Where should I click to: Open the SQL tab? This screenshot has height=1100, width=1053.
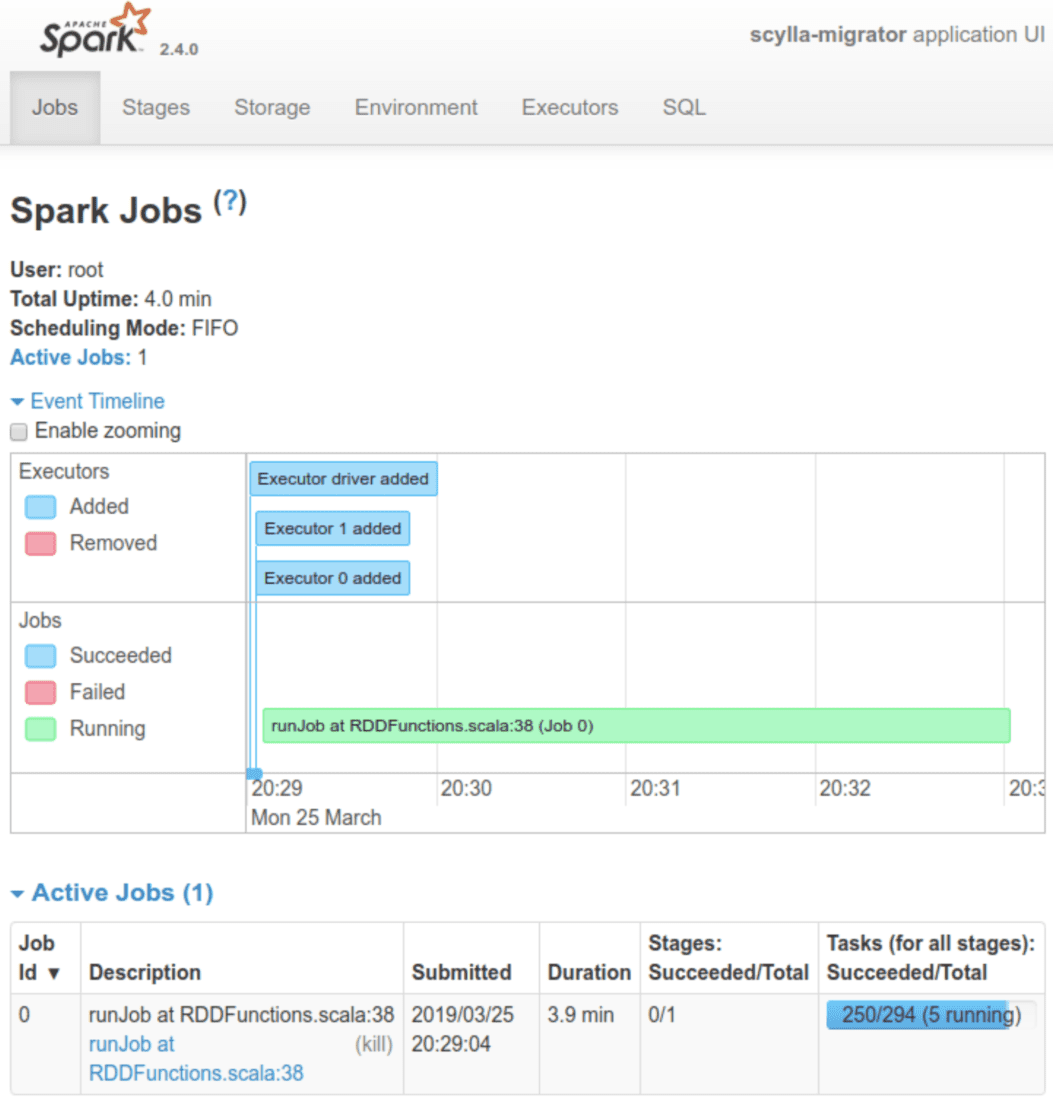(x=683, y=107)
